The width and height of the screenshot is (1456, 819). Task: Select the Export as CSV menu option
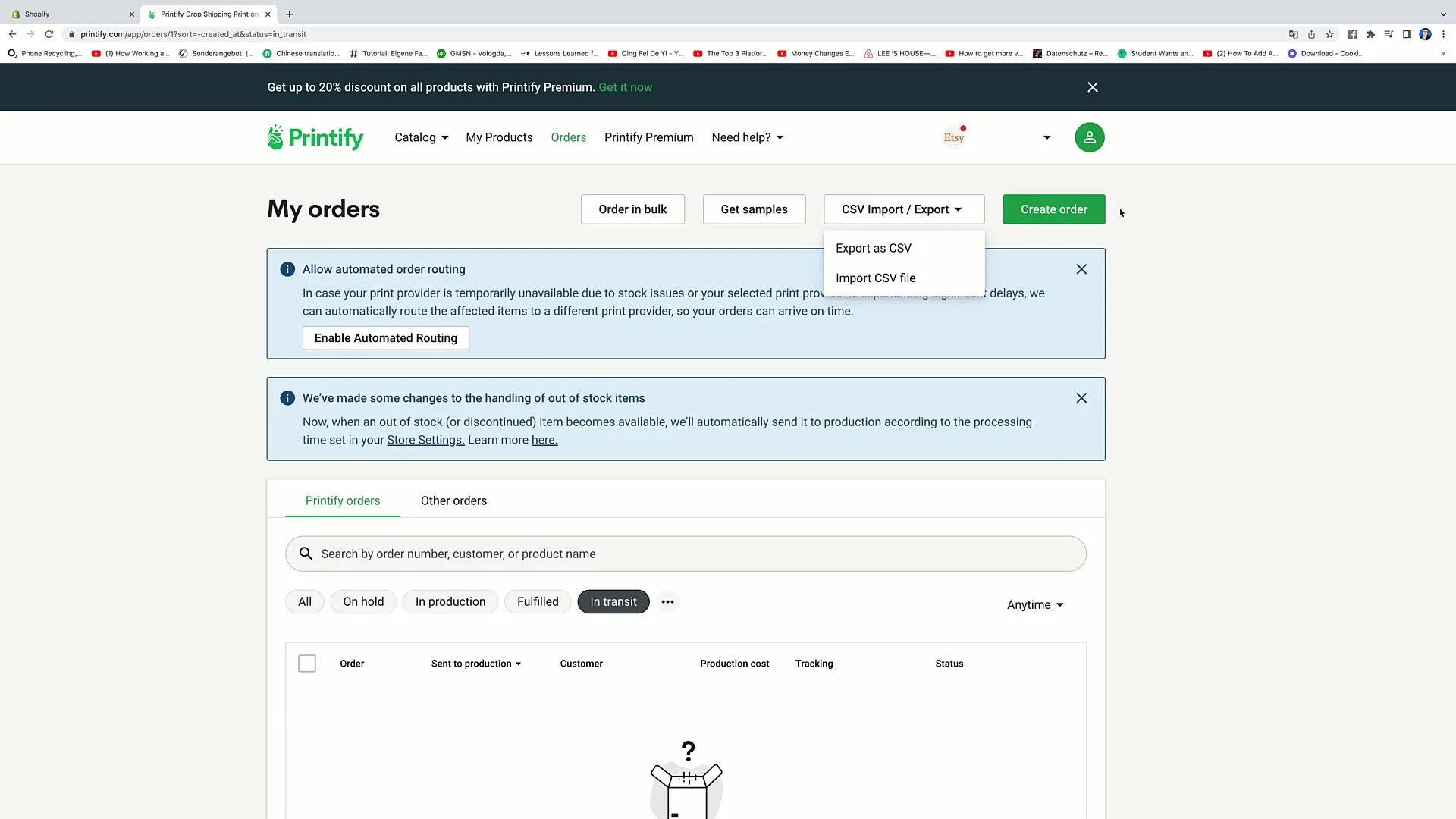(873, 248)
